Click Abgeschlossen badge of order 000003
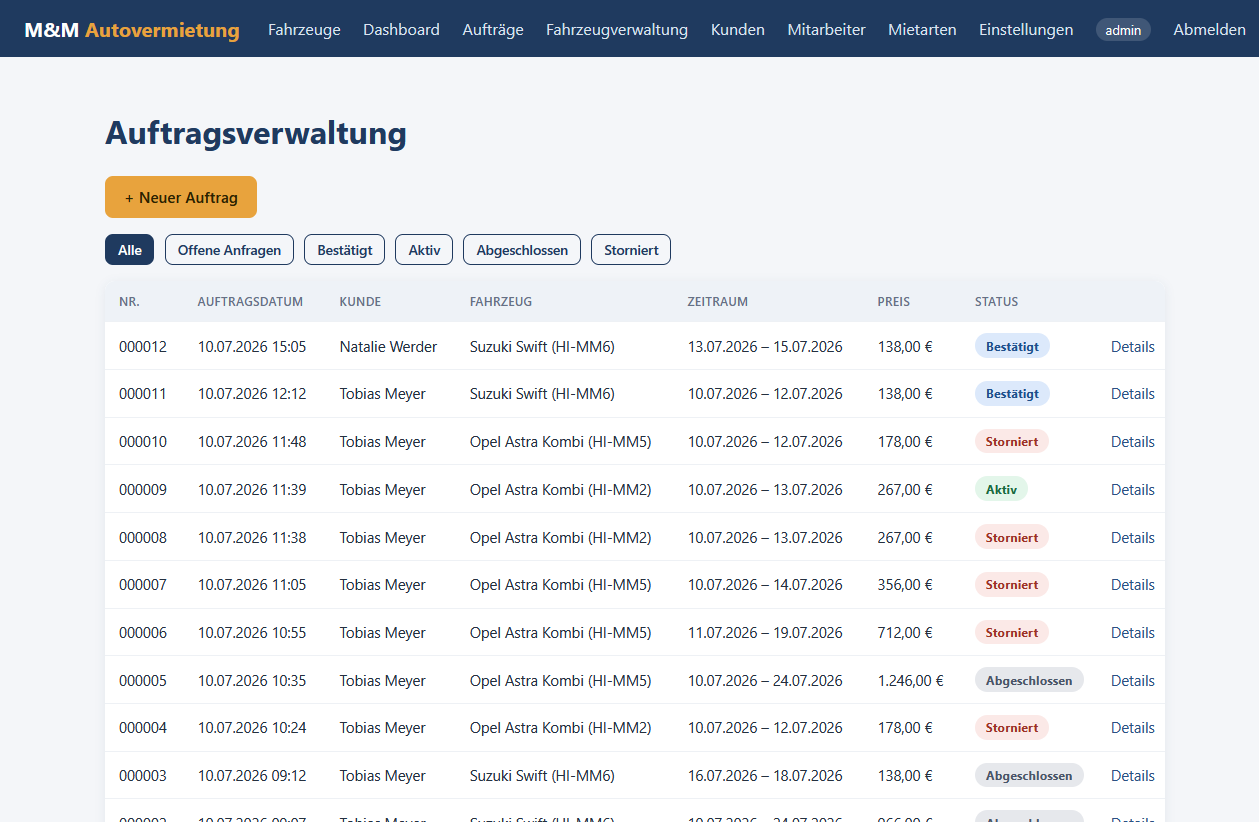 [1029, 776]
